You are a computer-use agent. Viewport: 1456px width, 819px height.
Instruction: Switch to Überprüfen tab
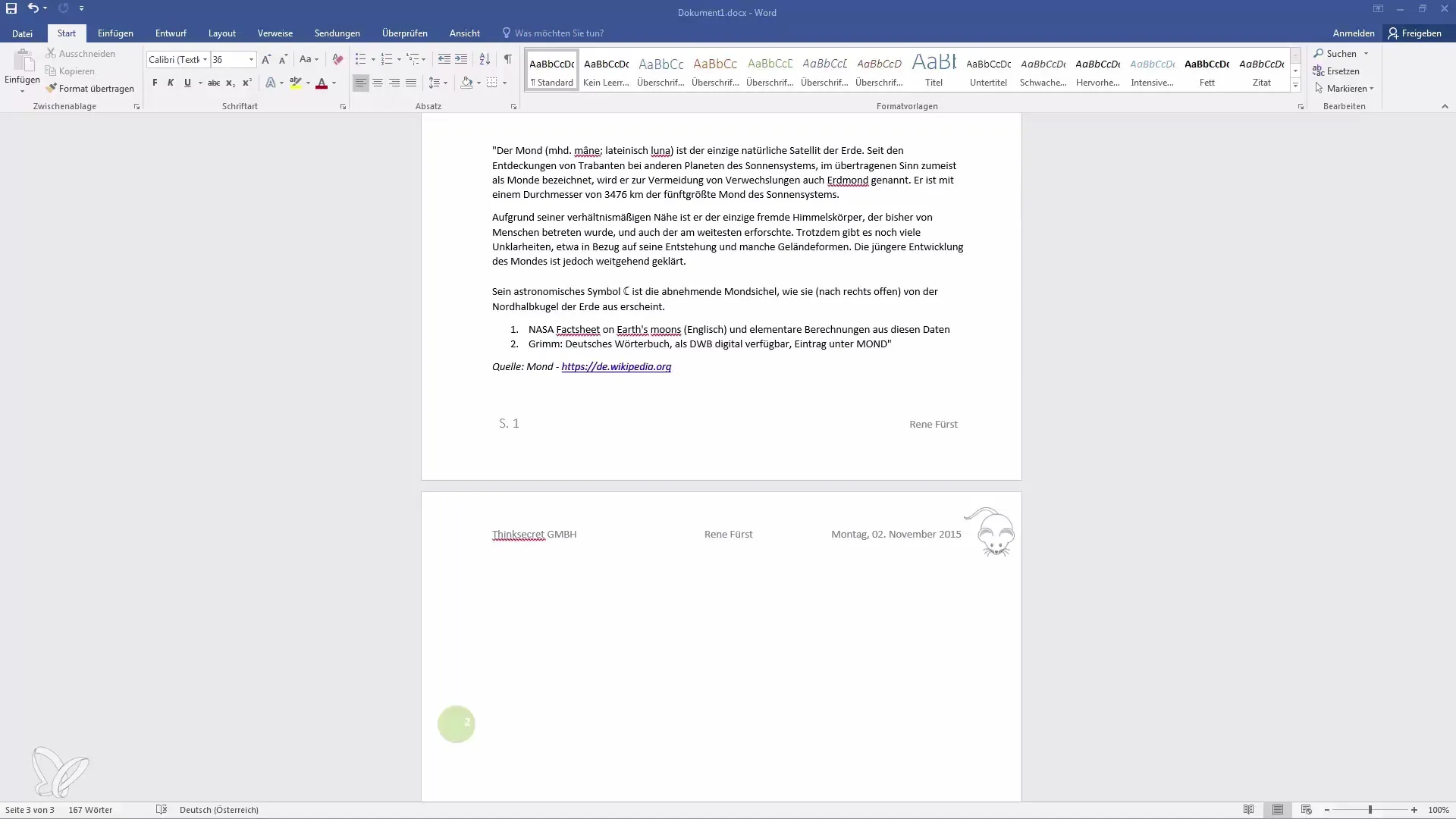click(x=404, y=33)
